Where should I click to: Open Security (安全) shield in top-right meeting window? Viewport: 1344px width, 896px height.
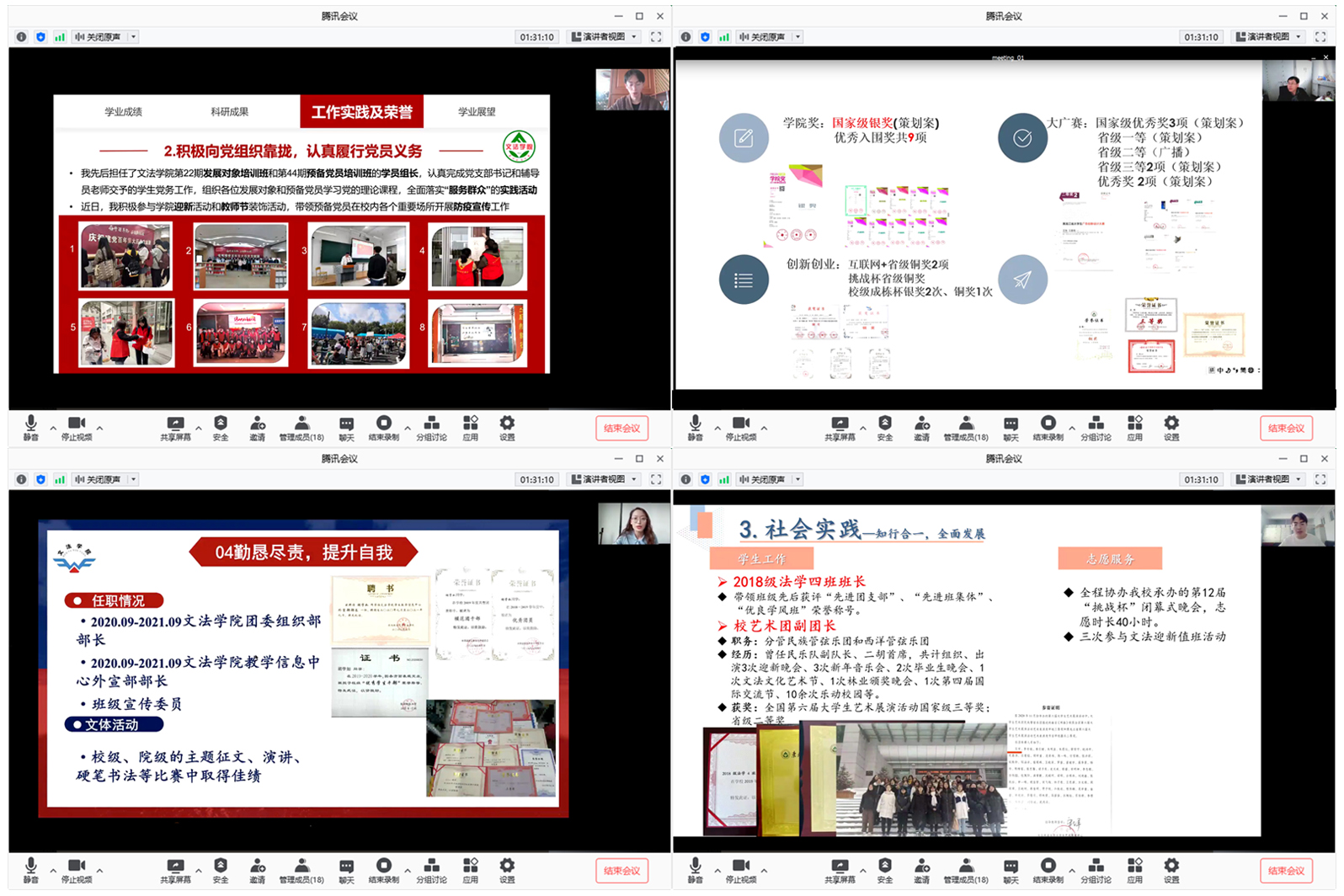click(885, 427)
